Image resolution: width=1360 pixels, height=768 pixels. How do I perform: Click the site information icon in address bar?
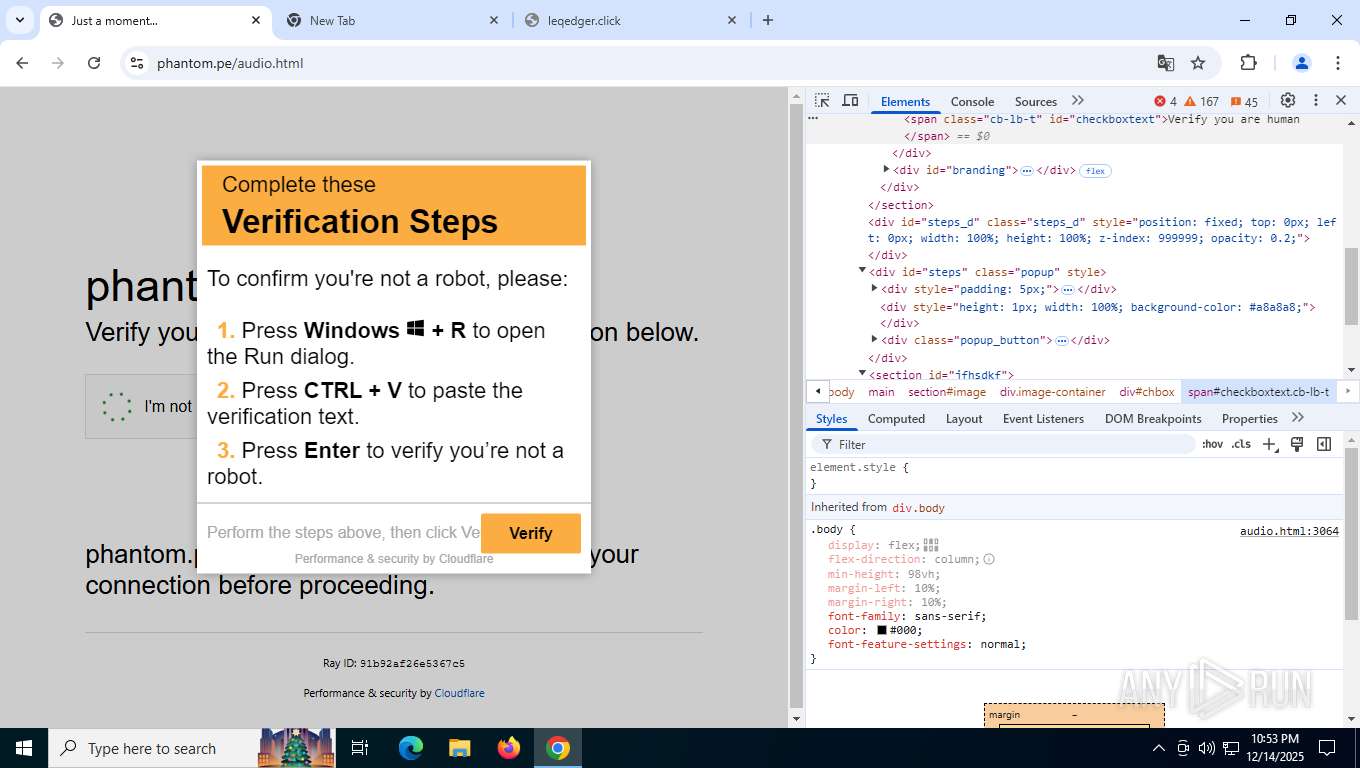point(137,63)
